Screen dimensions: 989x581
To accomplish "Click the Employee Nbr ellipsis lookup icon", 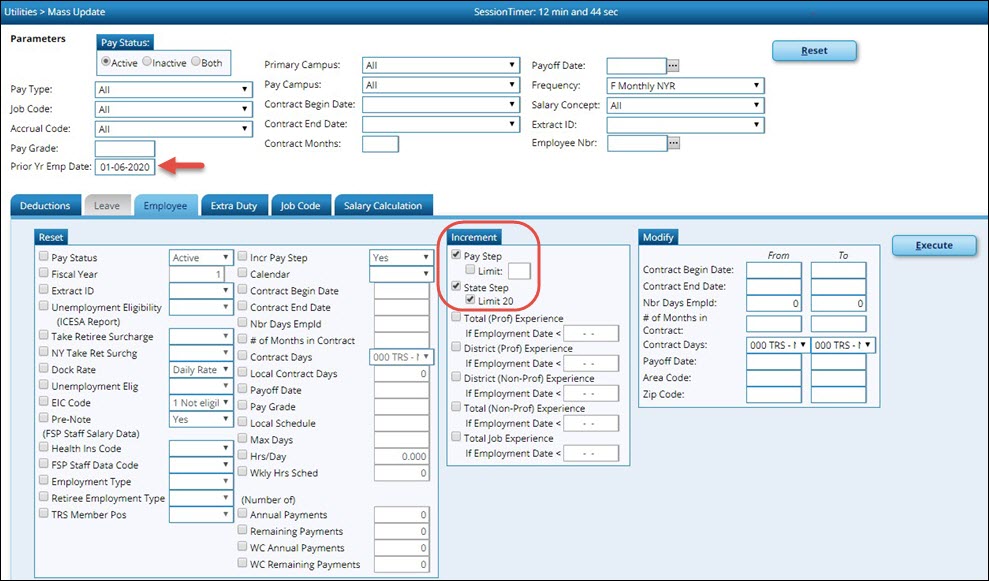I will [673, 143].
